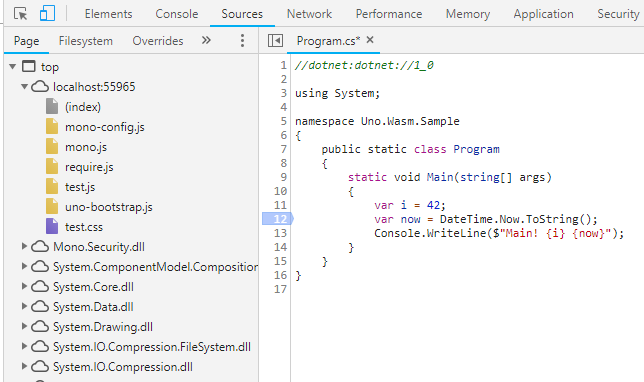Collapse the localhost:55965 node

click(25, 86)
